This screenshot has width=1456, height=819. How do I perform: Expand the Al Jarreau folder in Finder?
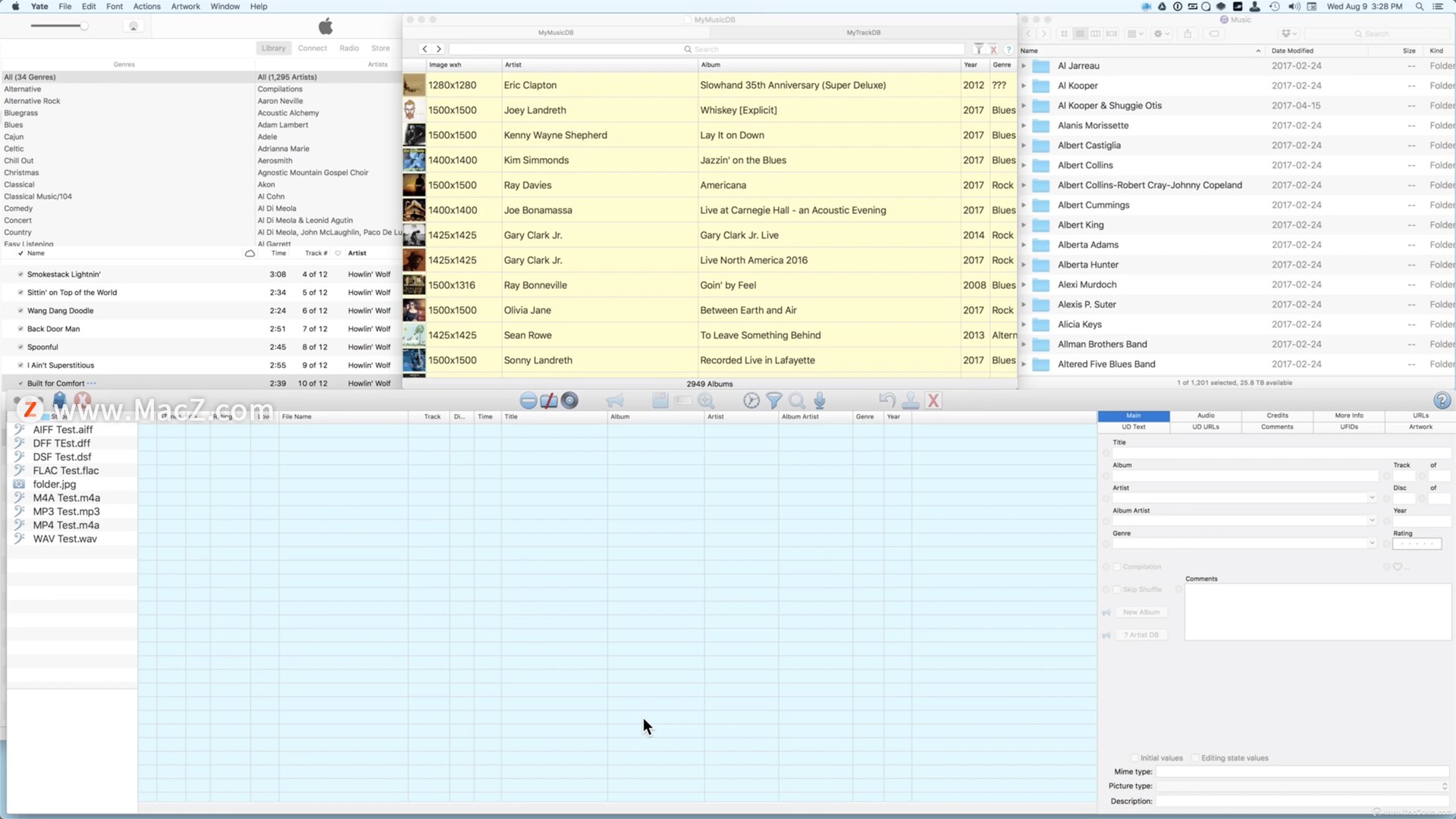click(1024, 66)
